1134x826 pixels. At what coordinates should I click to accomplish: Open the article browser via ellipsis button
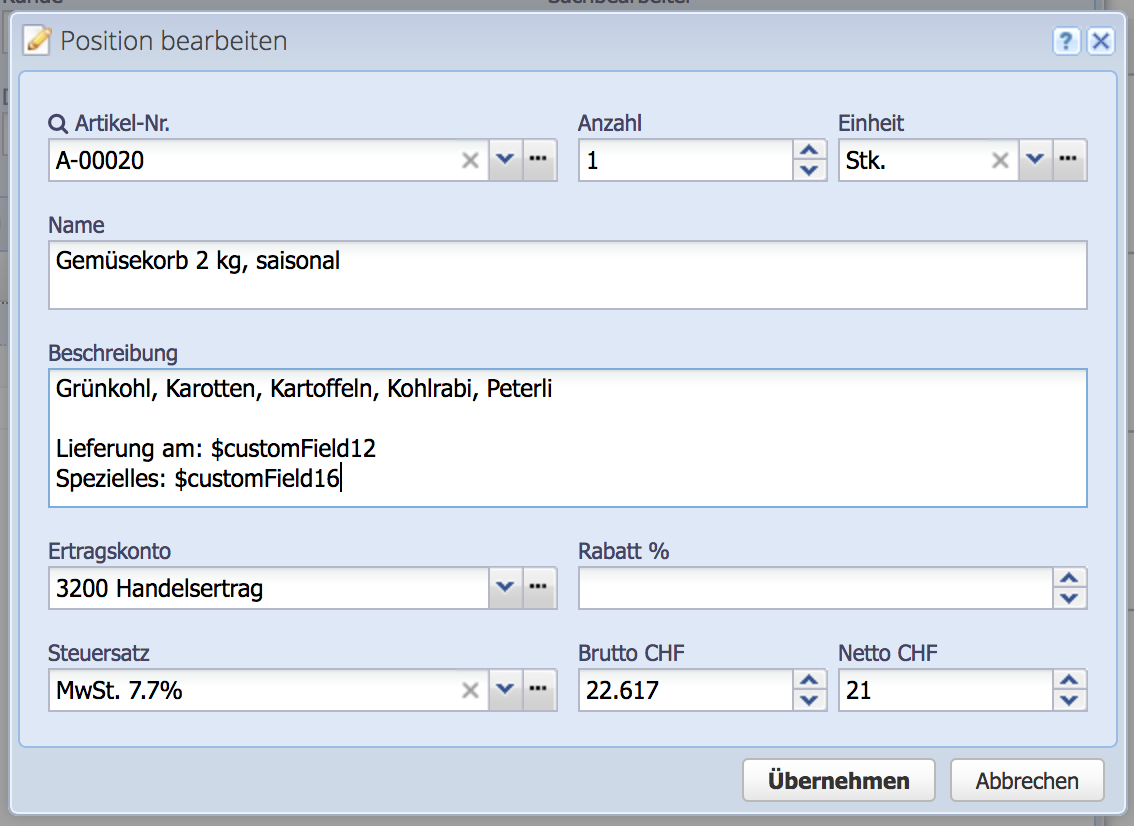(538, 159)
